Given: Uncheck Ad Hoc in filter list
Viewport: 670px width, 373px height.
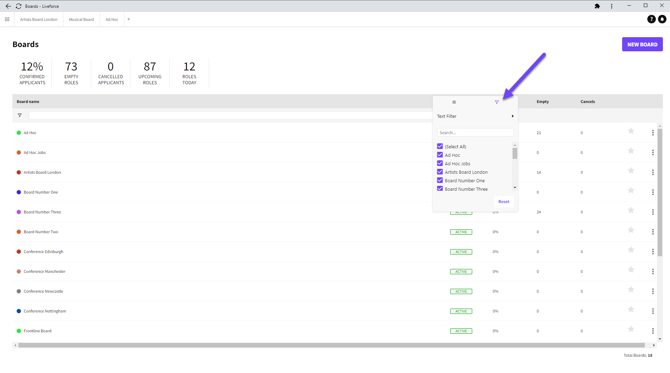Looking at the screenshot, I should coord(440,155).
